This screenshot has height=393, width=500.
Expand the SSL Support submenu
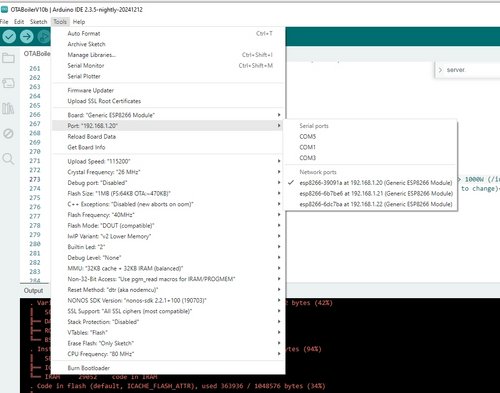tap(168, 311)
